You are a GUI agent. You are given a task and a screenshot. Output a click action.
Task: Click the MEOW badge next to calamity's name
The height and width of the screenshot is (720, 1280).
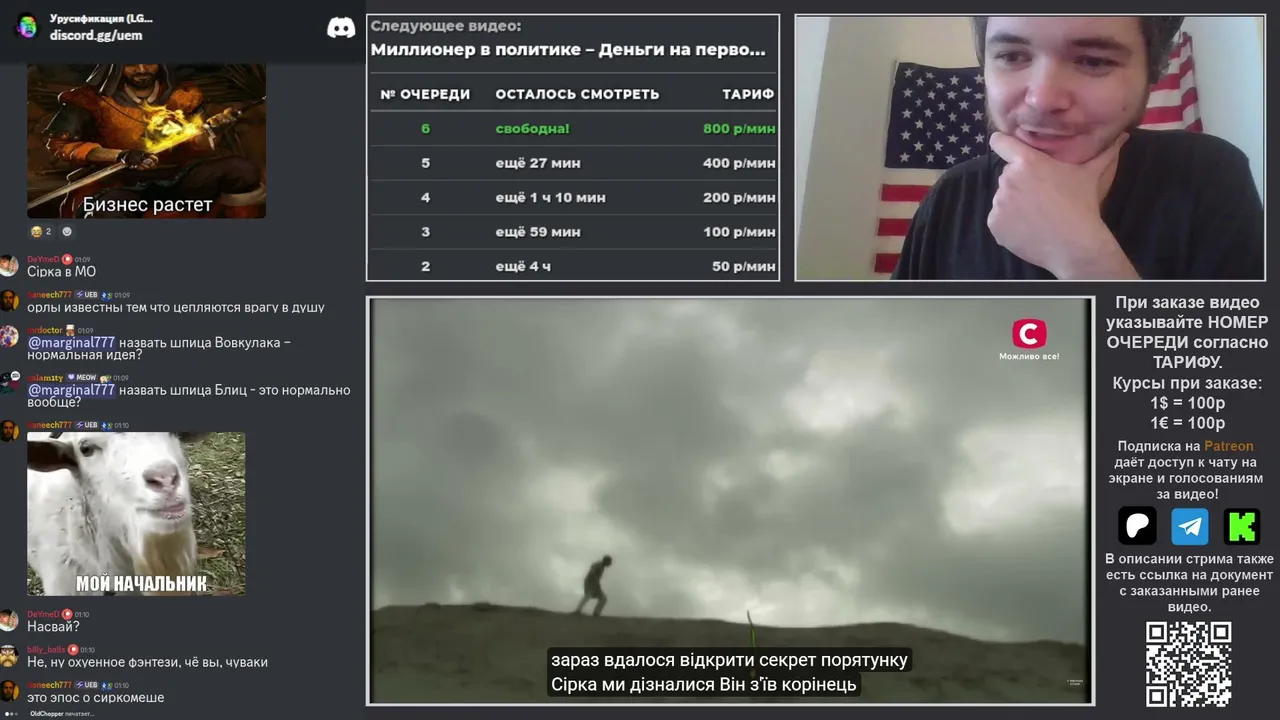point(82,378)
